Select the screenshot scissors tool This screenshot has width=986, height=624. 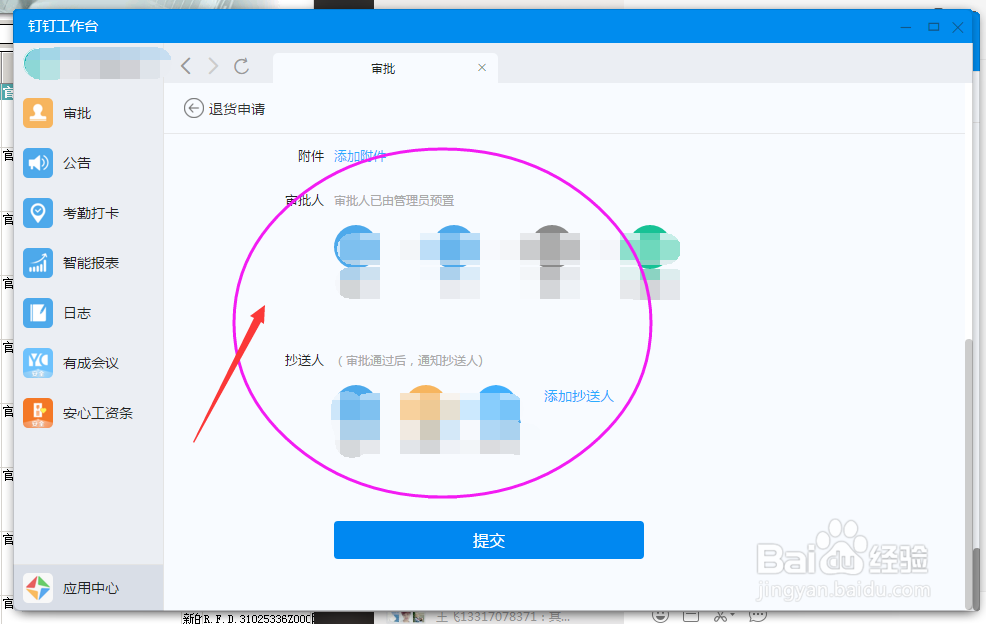[x=721, y=615]
